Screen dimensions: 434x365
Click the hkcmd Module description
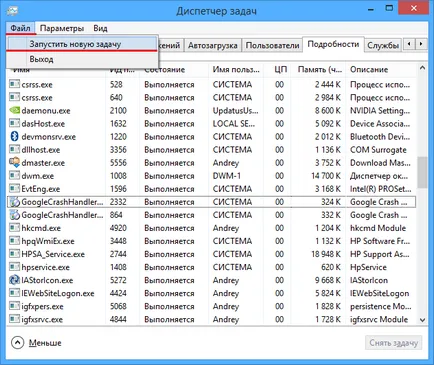[x=378, y=228]
